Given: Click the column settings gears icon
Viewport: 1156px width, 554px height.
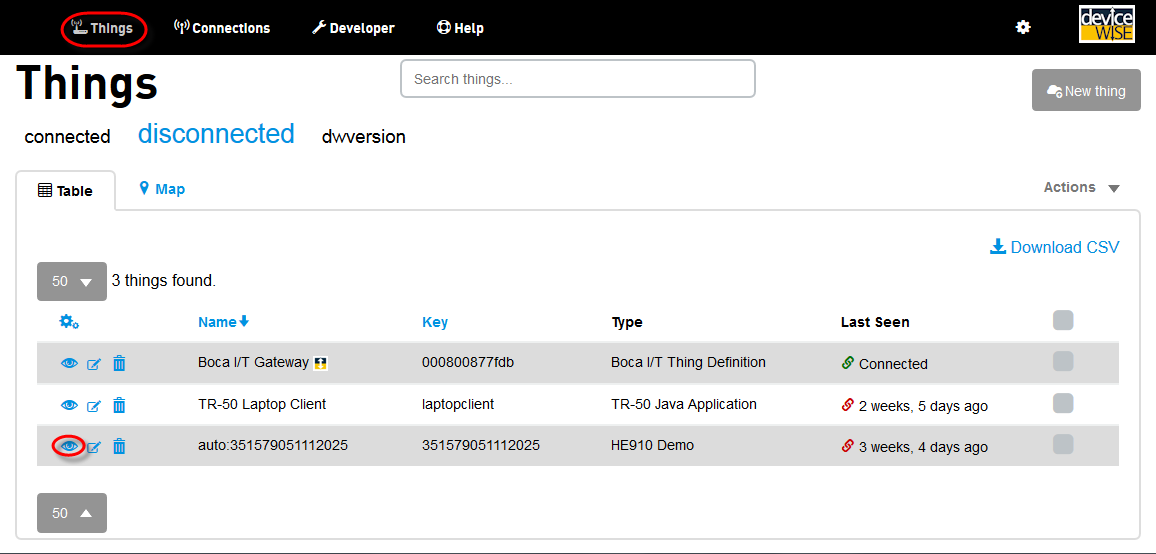Looking at the screenshot, I should [69, 322].
